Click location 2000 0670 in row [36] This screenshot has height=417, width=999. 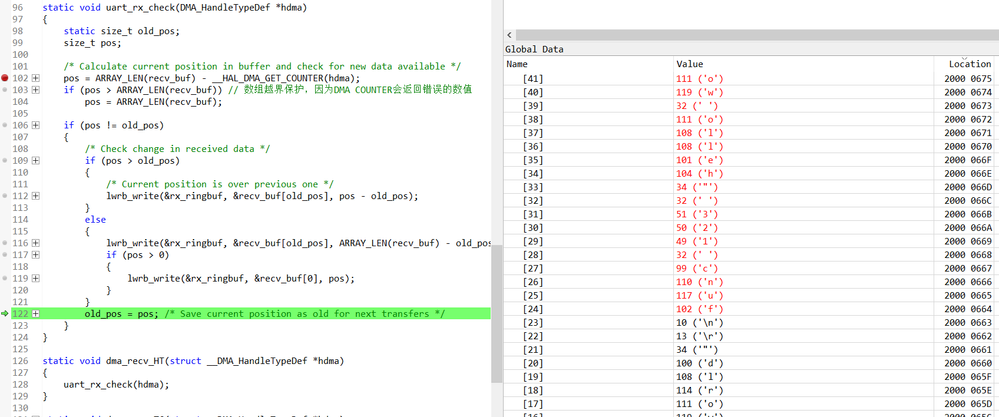(968, 146)
